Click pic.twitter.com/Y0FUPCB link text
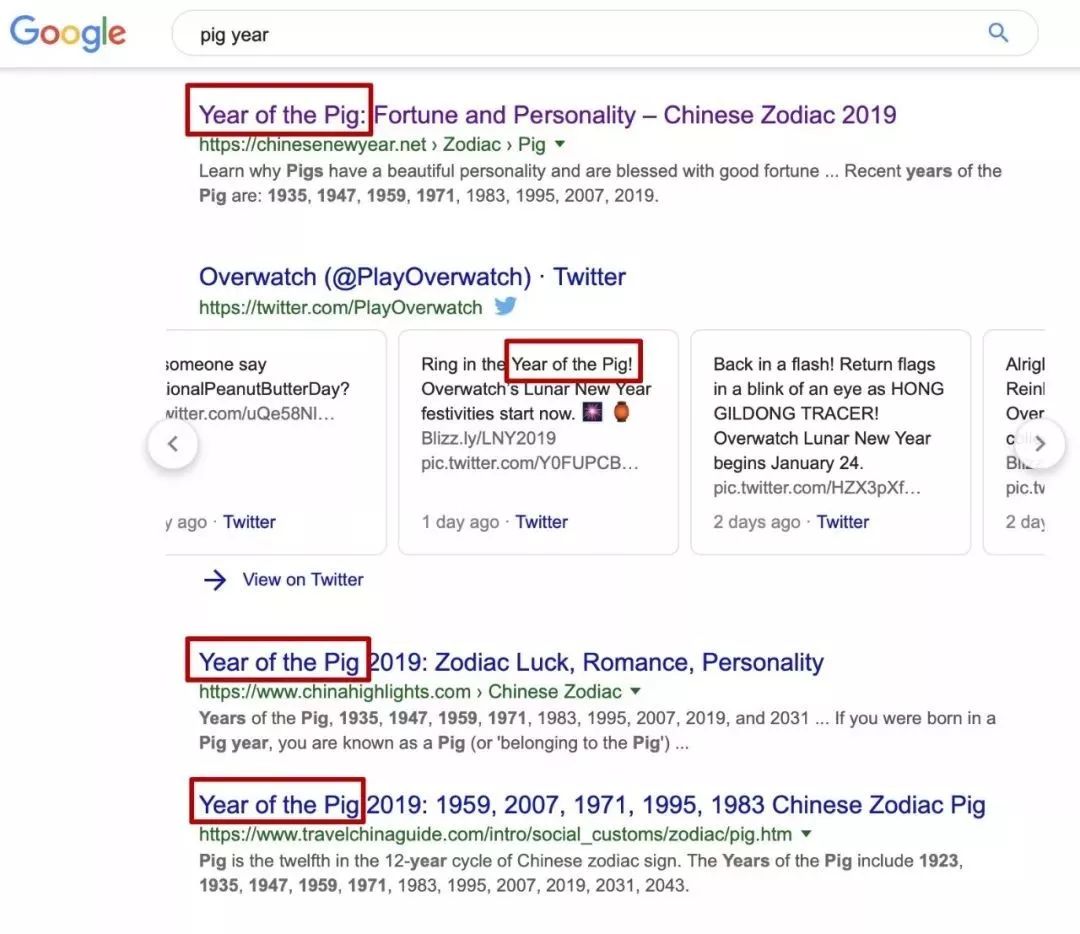Viewport: 1080px width, 934px height. [x=530, y=463]
